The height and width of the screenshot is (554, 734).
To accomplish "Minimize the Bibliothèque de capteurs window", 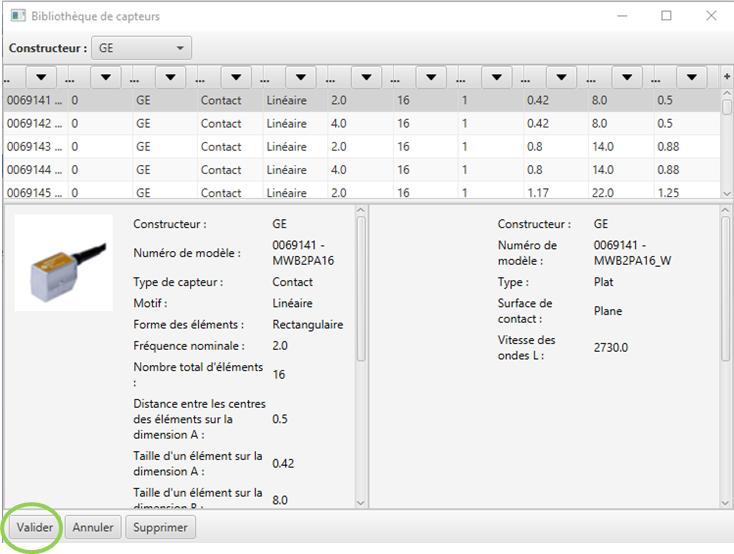I will 622,16.
